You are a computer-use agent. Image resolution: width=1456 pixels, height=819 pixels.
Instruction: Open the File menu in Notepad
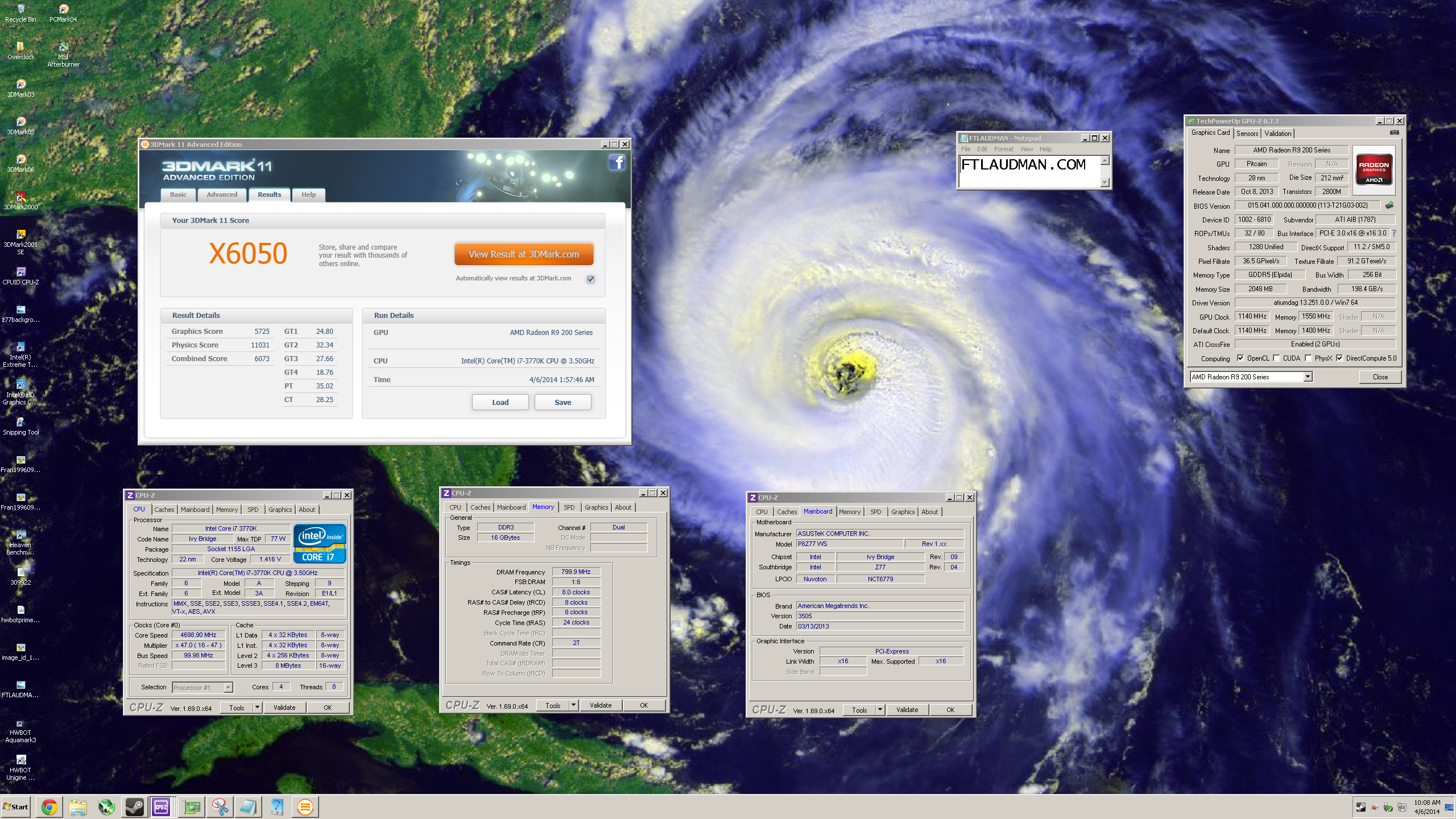(x=966, y=149)
